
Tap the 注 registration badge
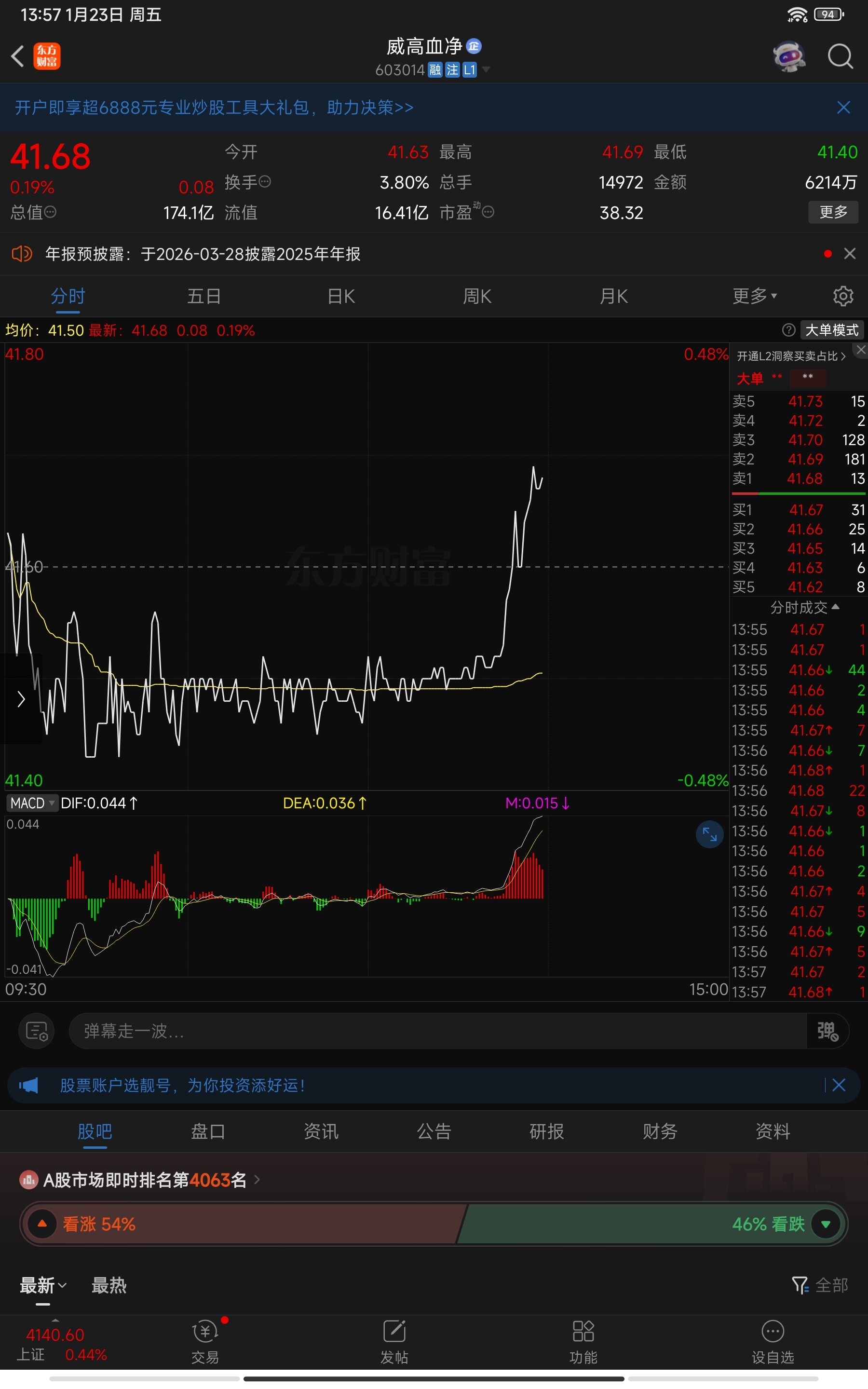pyautogui.click(x=452, y=70)
